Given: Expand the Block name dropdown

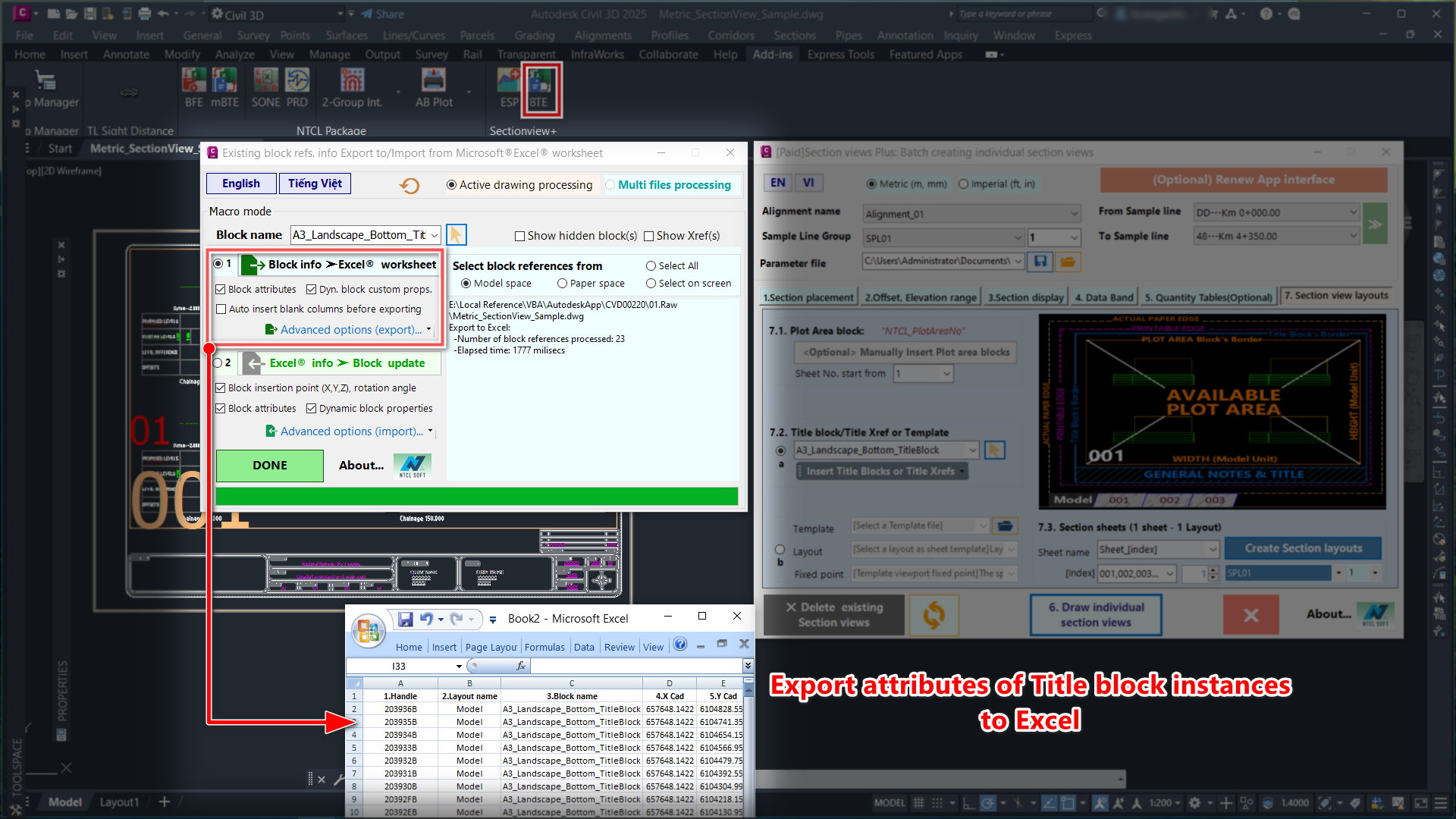Looking at the screenshot, I should pyautogui.click(x=435, y=236).
